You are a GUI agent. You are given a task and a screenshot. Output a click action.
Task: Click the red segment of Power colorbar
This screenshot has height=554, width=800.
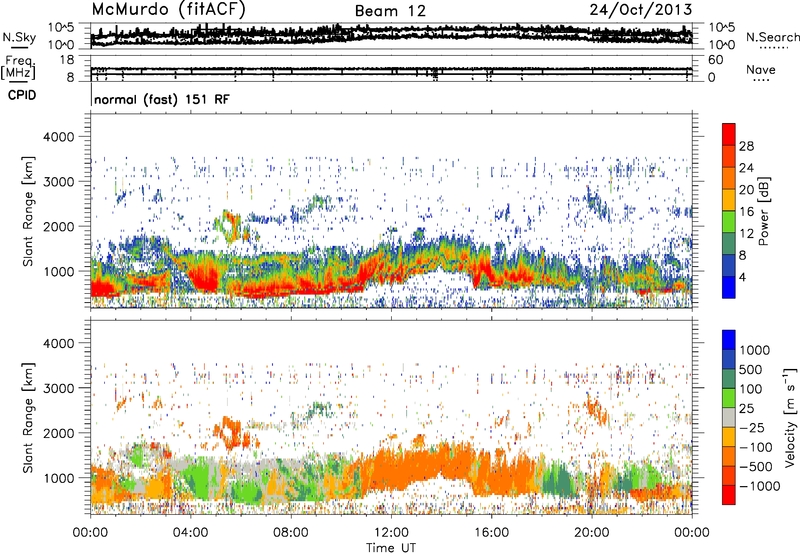[729, 135]
